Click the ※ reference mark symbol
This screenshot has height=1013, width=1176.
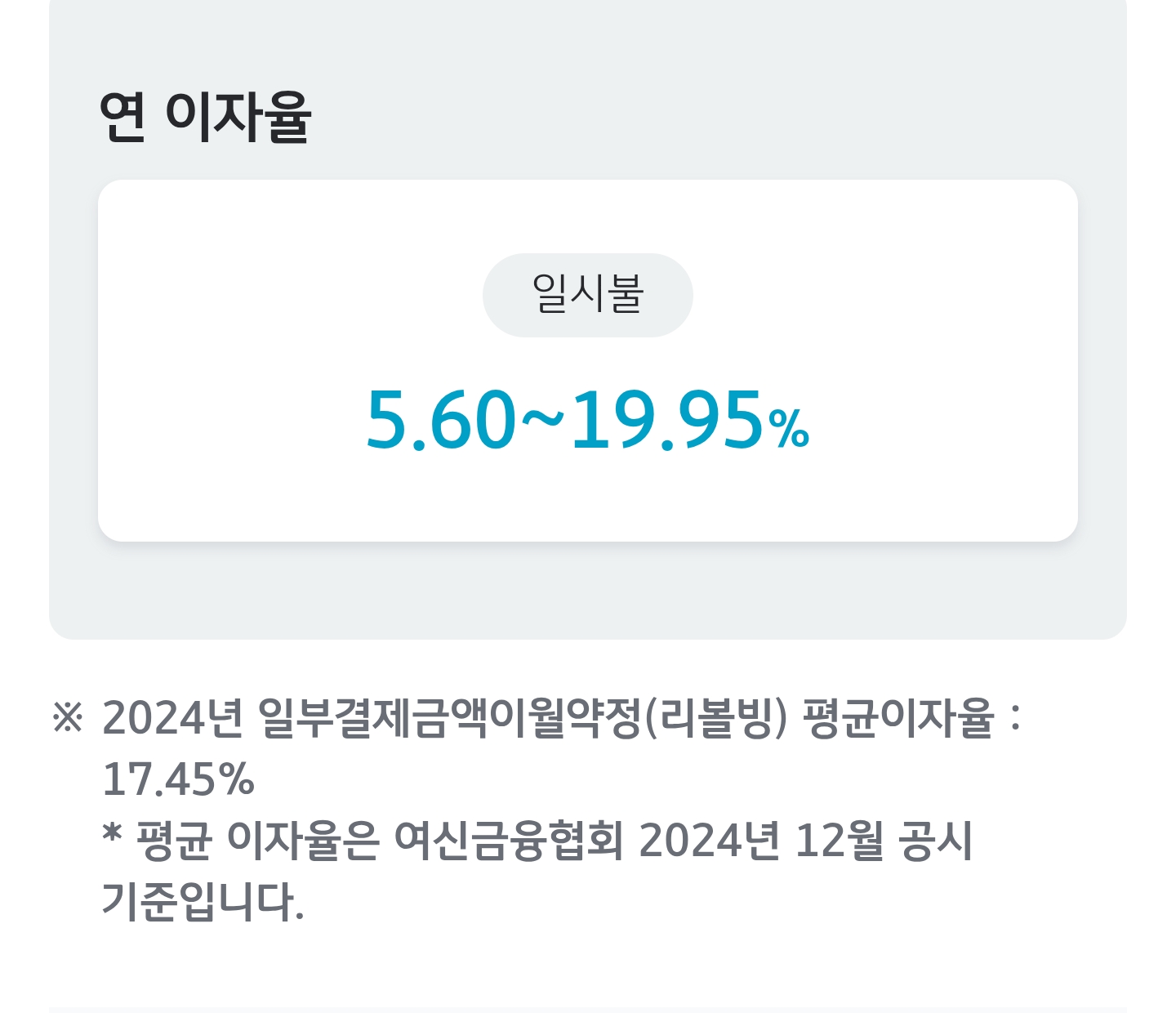coord(68,718)
